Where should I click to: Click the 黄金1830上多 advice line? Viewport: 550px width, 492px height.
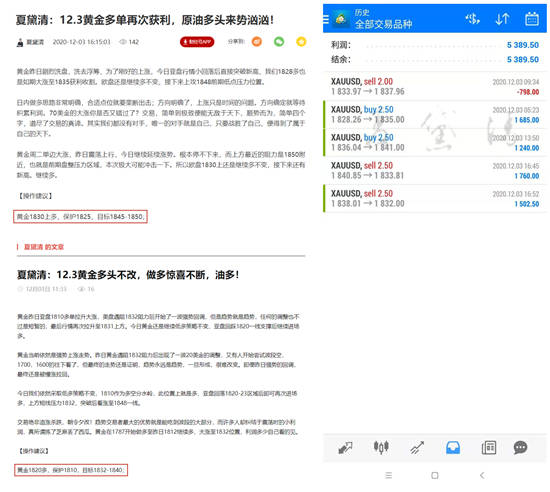coord(80,217)
